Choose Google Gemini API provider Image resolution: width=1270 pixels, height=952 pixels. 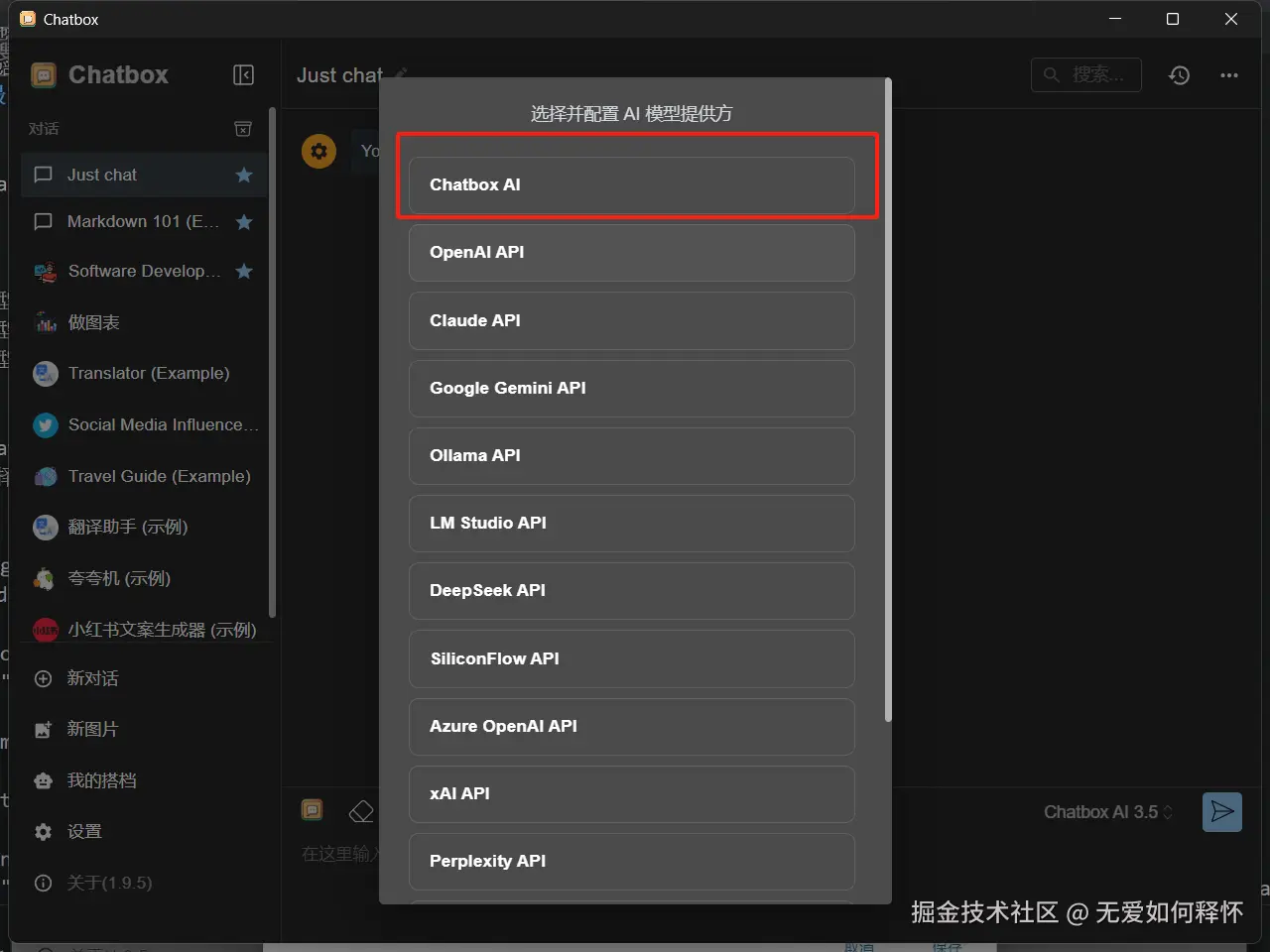point(632,388)
